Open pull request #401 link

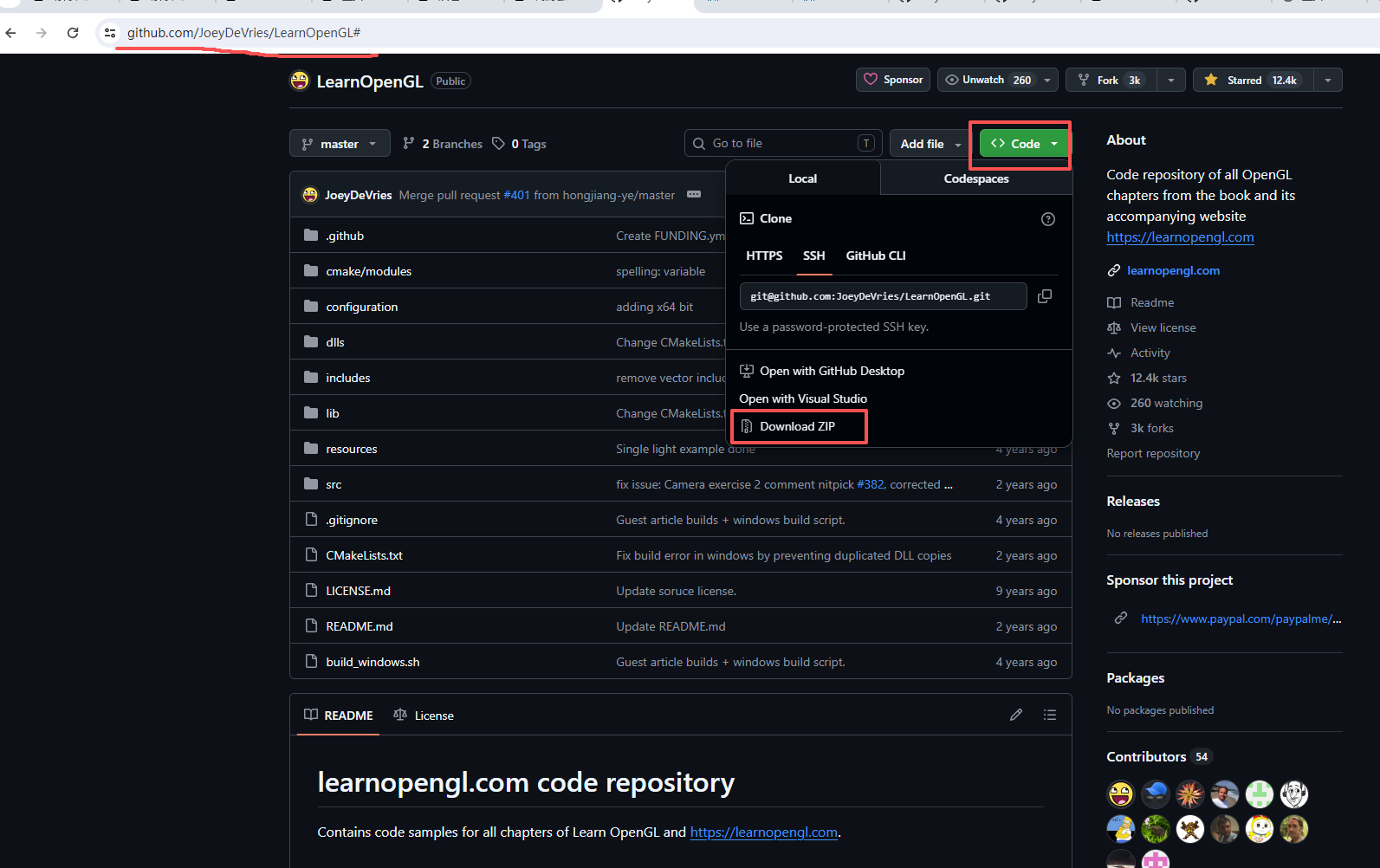pyautogui.click(x=516, y=195)
